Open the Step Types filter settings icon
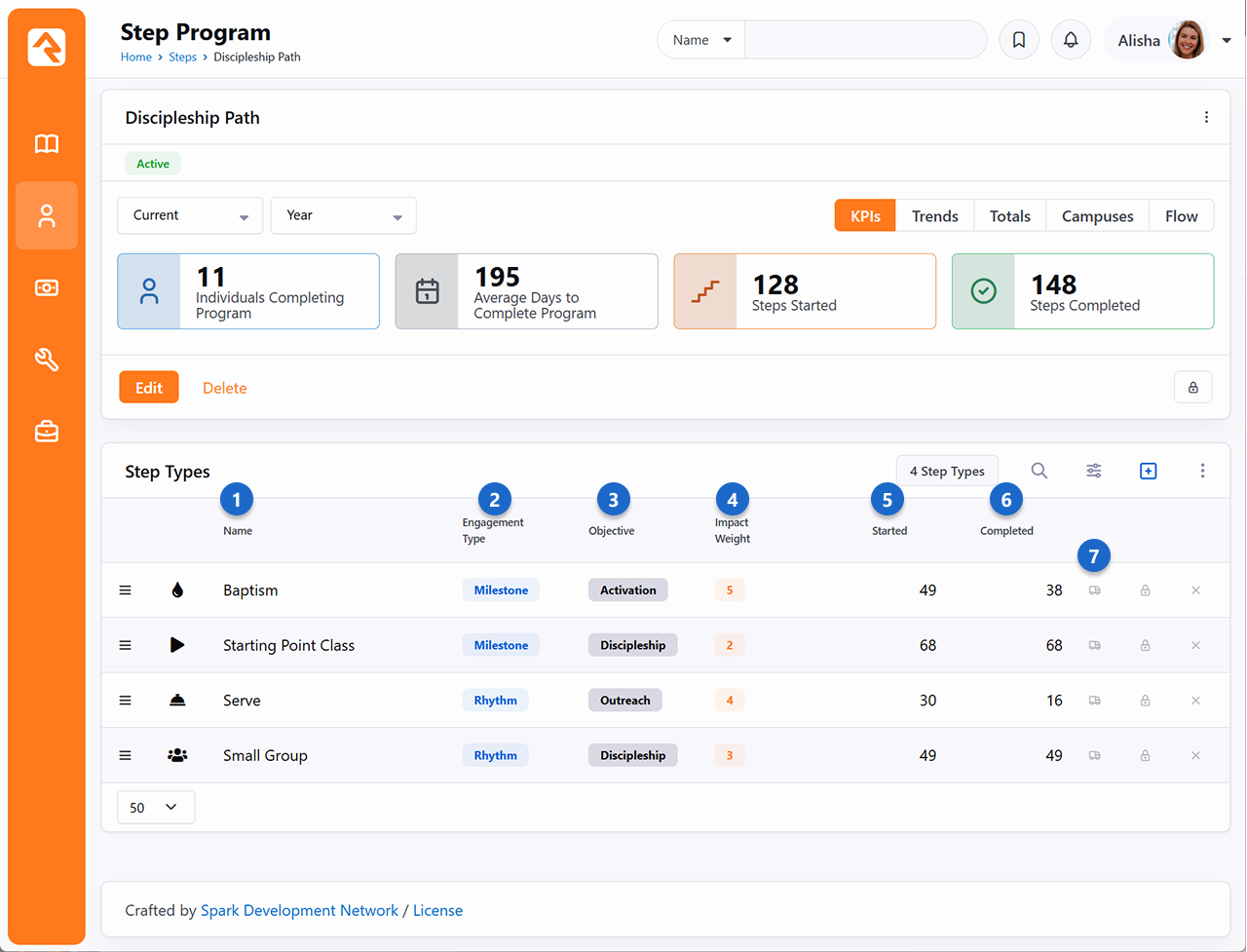 (1094, 471)
